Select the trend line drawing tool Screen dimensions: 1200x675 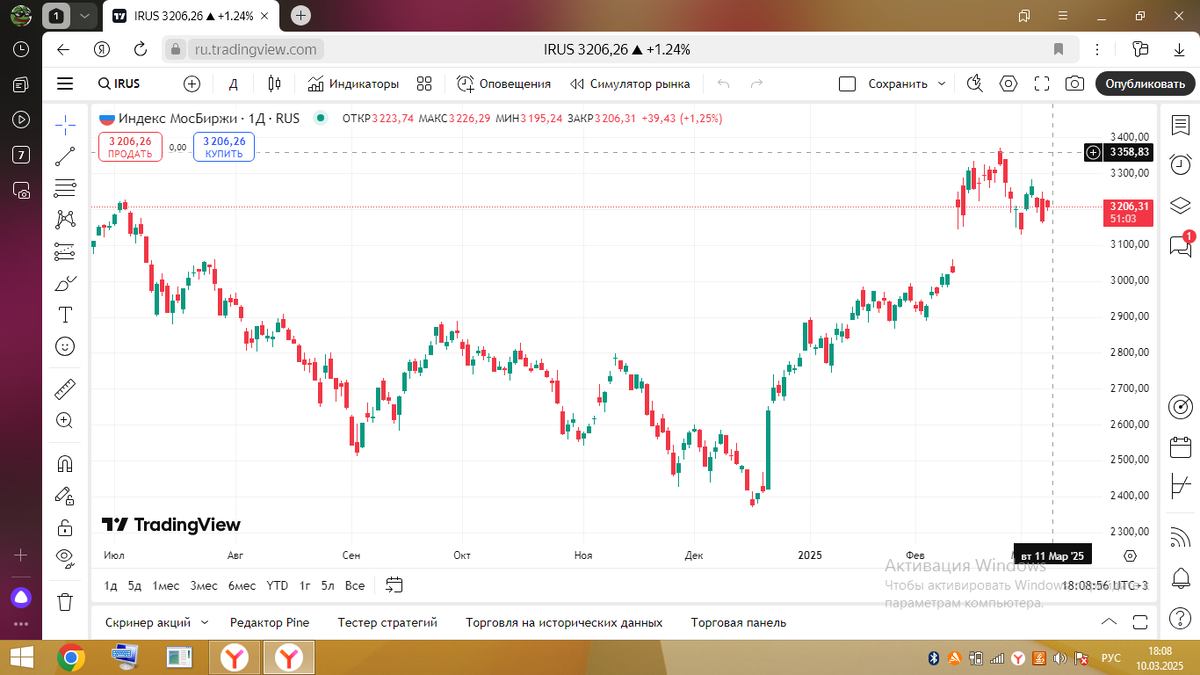(65, 156)
